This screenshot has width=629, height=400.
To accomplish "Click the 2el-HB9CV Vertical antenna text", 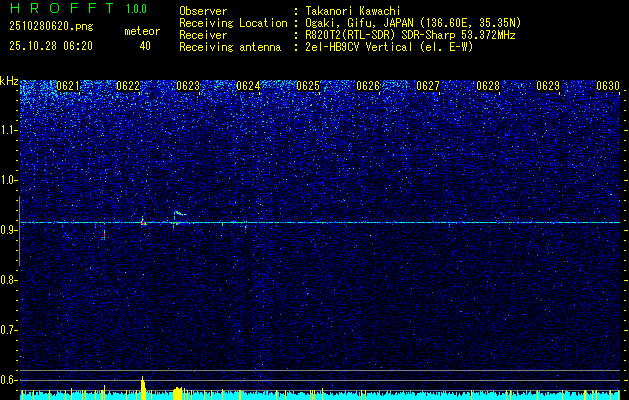I will 389,47.
